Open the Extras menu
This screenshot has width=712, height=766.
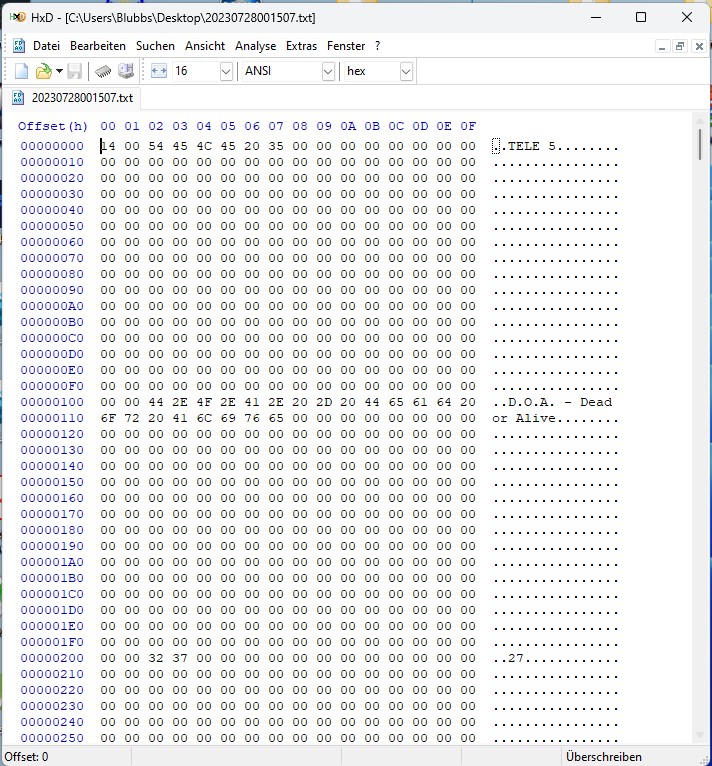pyautogui.click(x=301, y=46)
